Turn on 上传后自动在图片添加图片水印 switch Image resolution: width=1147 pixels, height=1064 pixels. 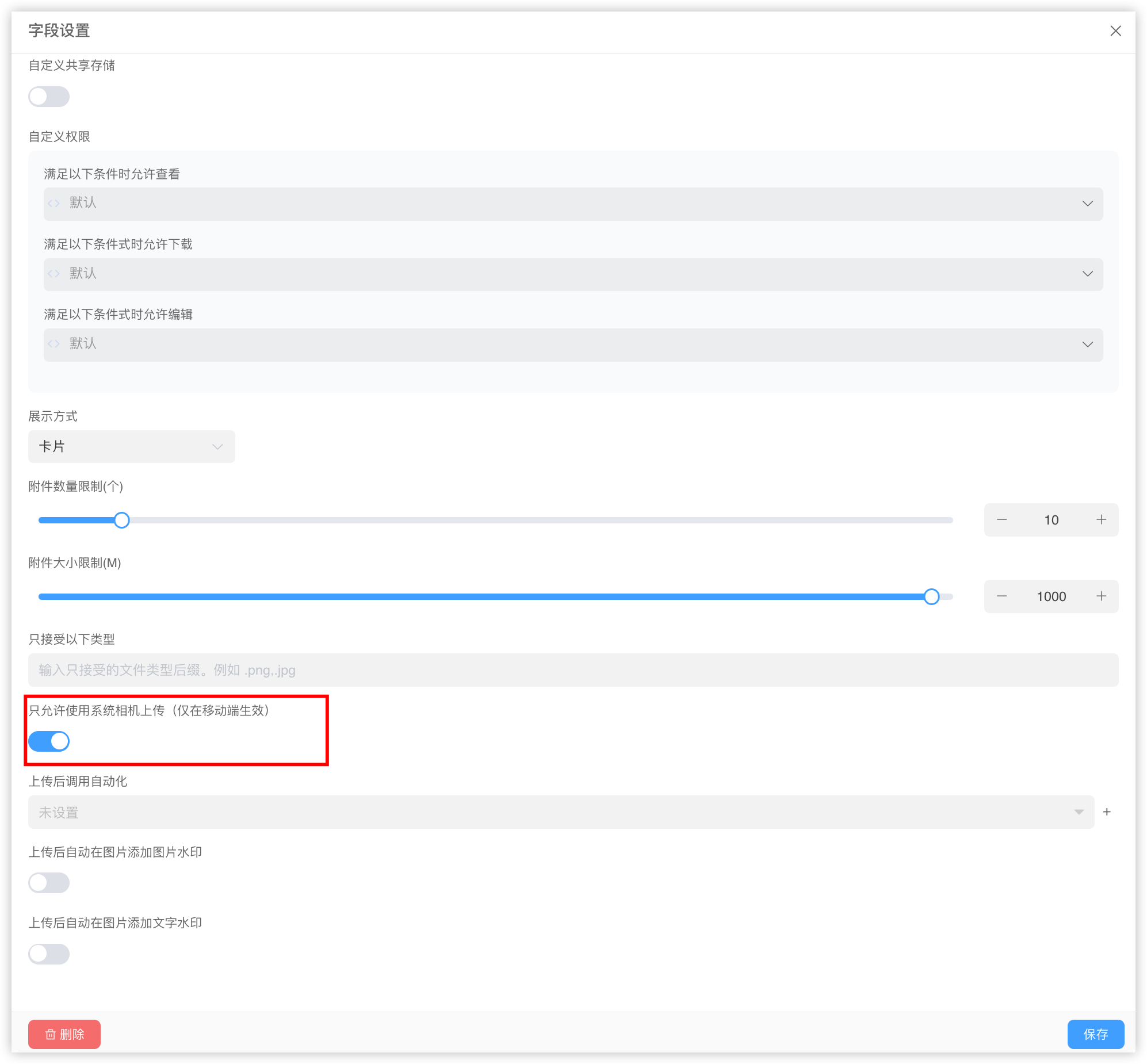(49, 883)
